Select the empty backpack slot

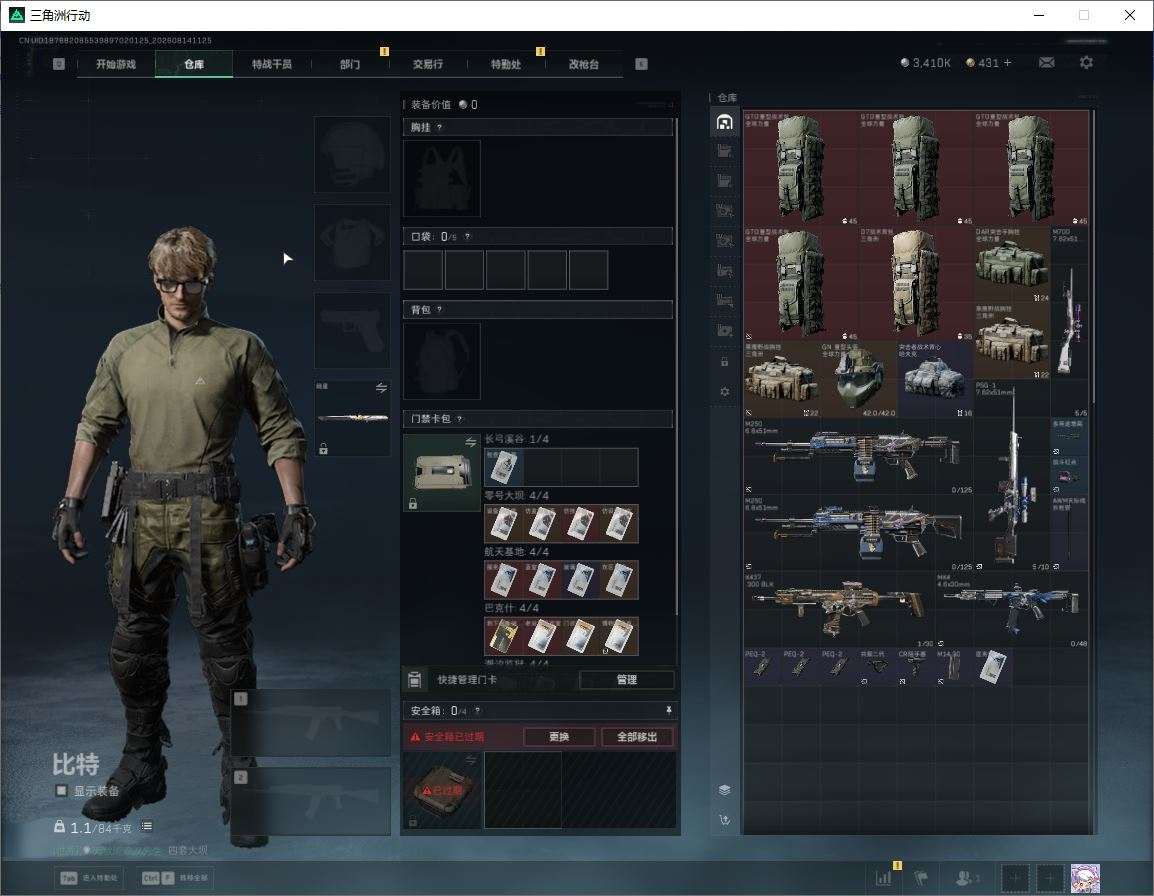tap(442, 361)
